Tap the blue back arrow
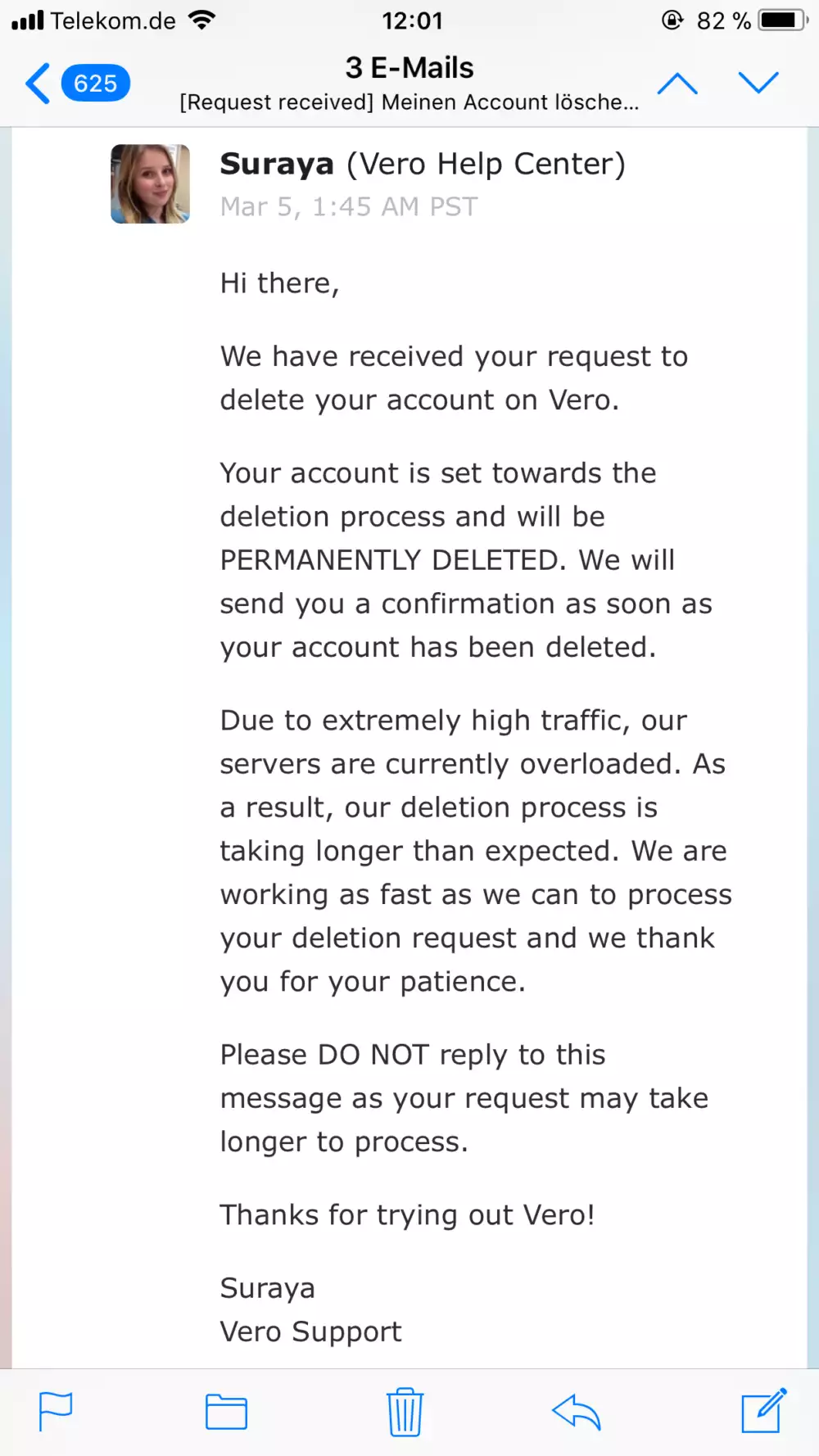 pyautogui.click(x=38, y=84)
